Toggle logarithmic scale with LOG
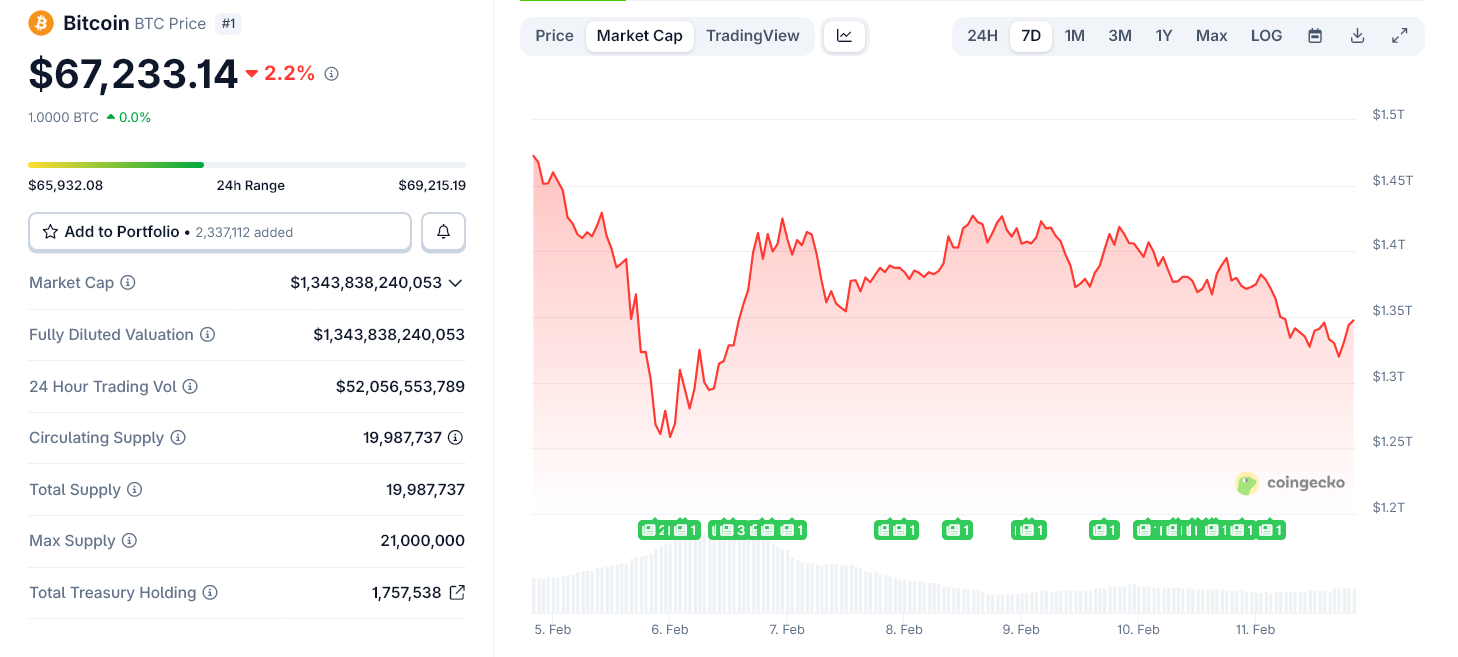The image size is (1458, 657). point(1265,35)
